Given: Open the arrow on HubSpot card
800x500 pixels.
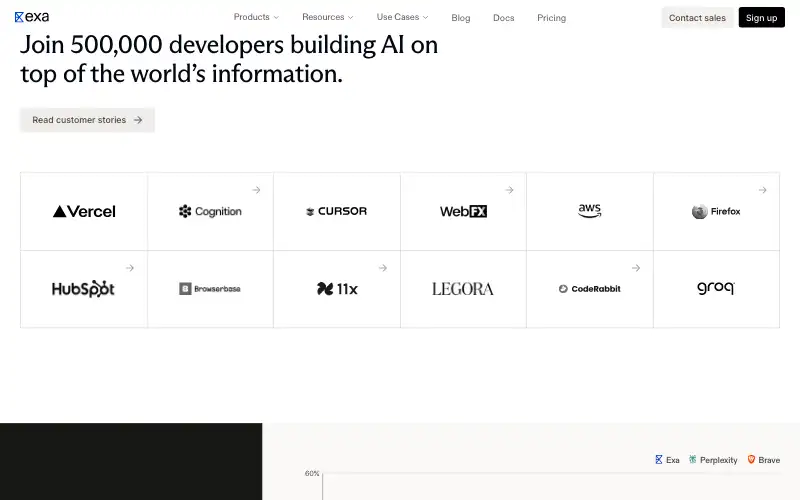Looking at the screenshot, I should click(x=130, y=268).
